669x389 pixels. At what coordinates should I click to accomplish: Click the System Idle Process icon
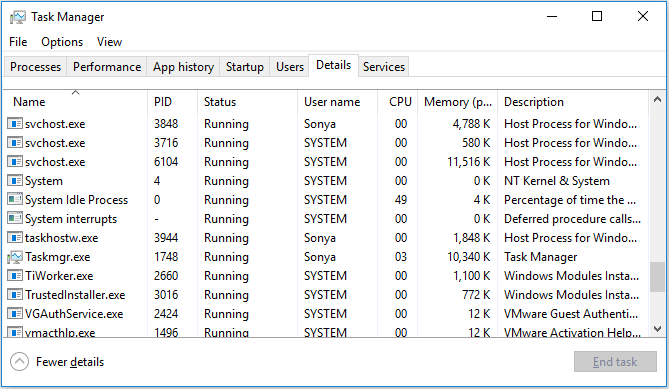point(15,200)
